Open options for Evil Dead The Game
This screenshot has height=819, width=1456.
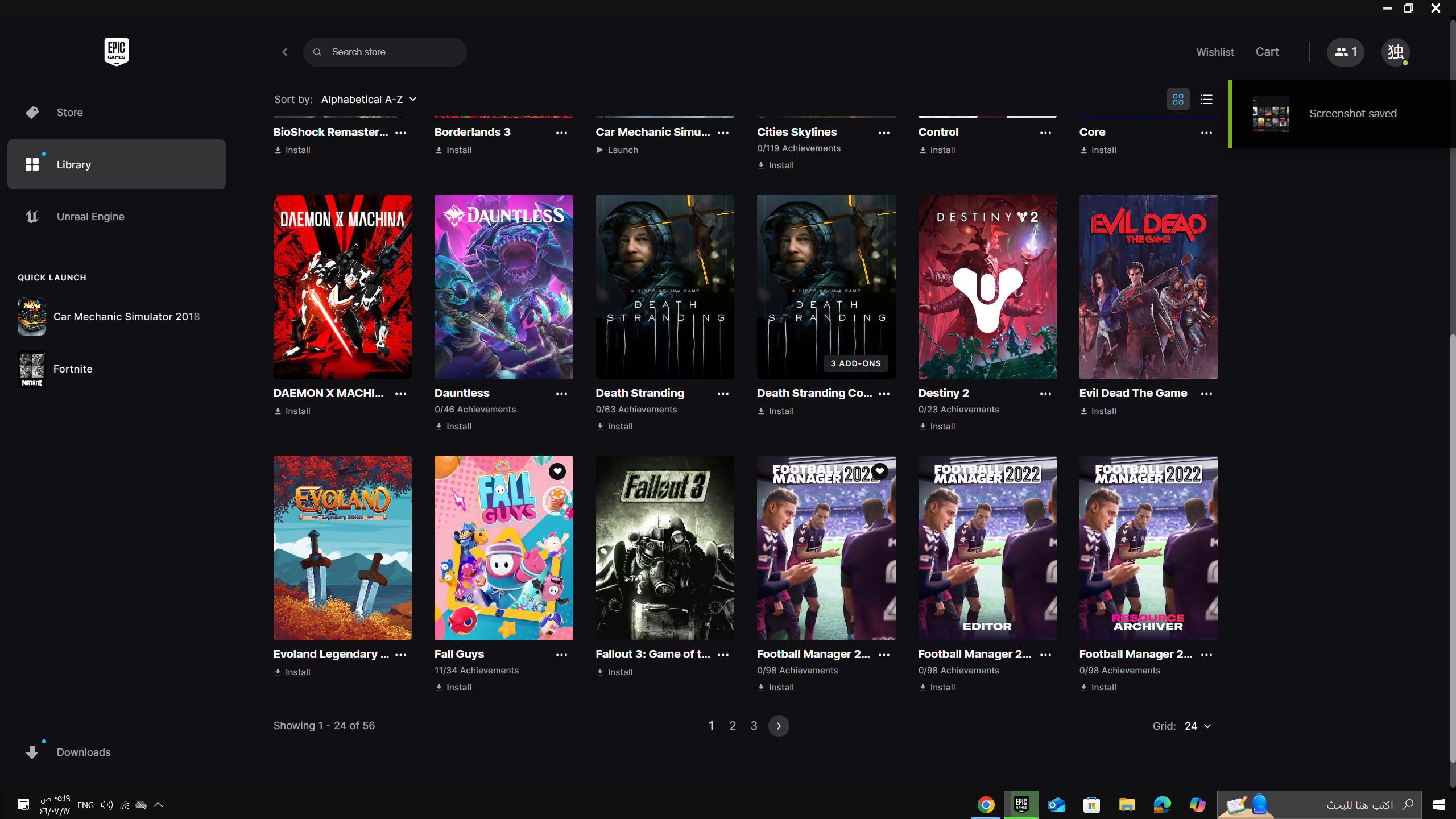click(1206, 394)
